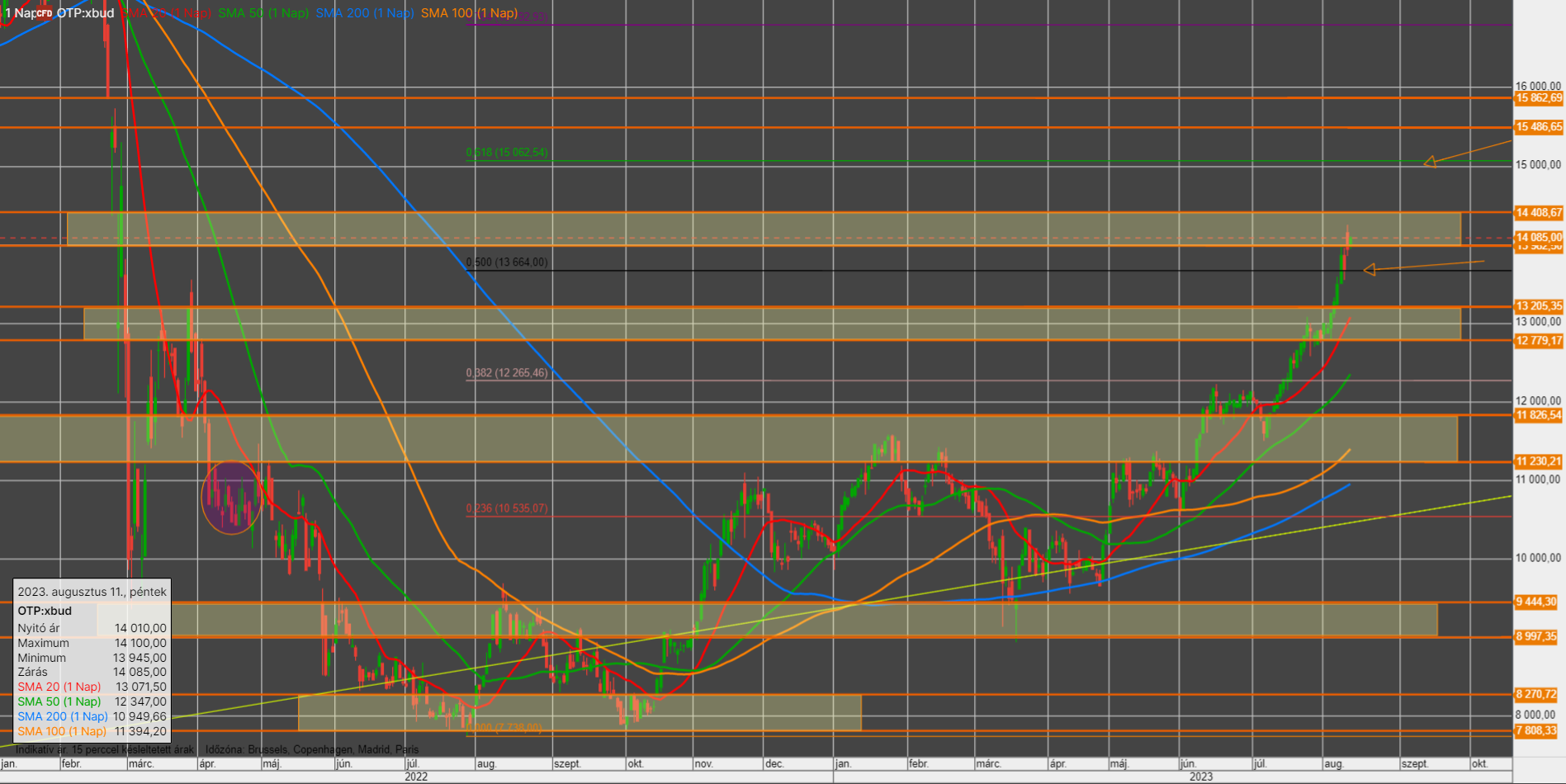
Task: Click the SMA 50 (1 Nap) legend label
Action: 263,13
